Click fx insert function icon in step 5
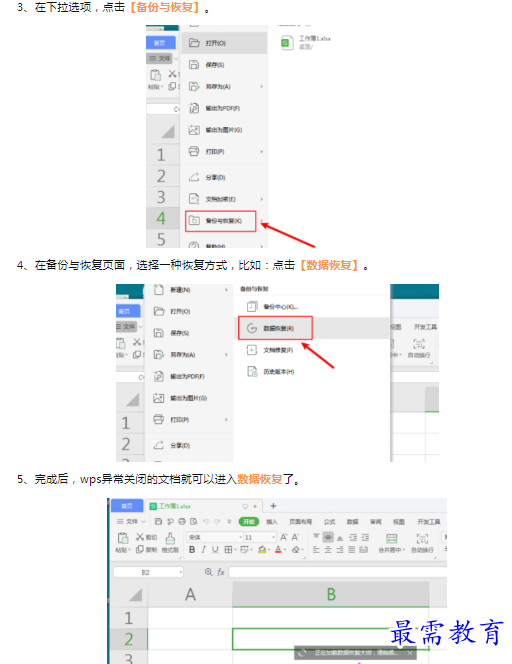The width and height of the screenshot is (512, 664). pos(221,572)
